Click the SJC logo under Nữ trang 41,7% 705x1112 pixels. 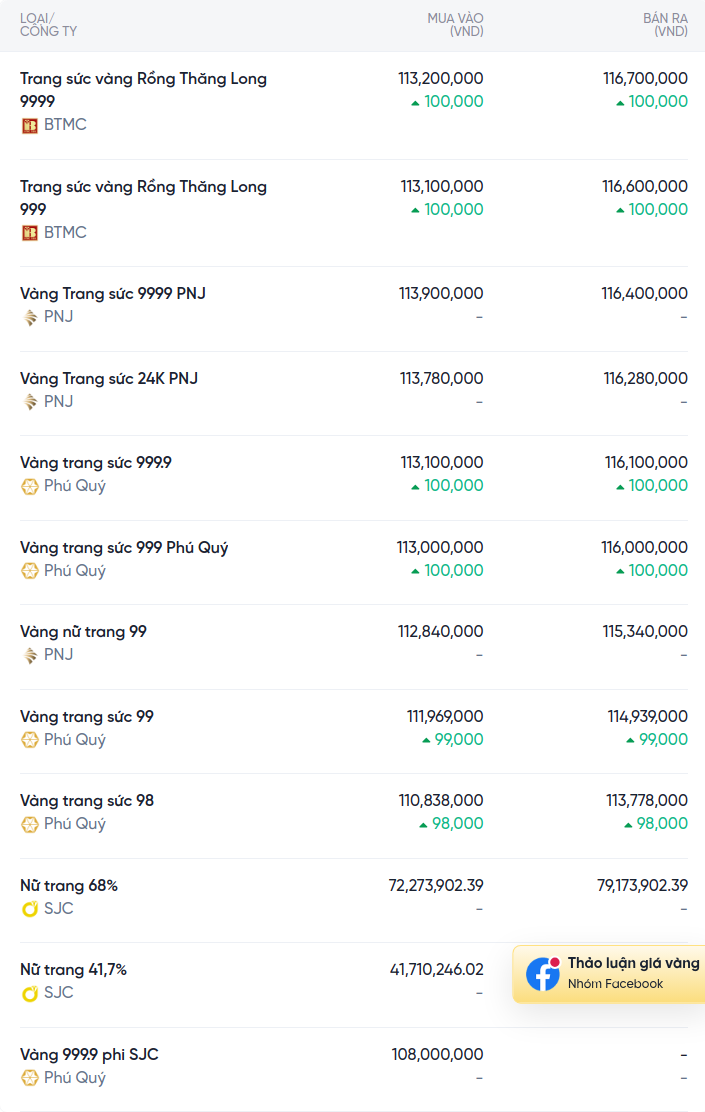click(30, 993)
